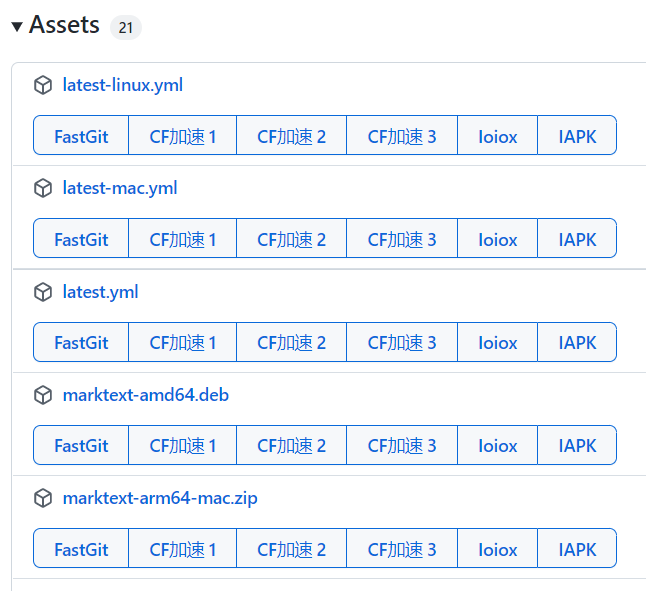
Task: Click package icon beside latest.yml
Action: (x=43, y=292)
